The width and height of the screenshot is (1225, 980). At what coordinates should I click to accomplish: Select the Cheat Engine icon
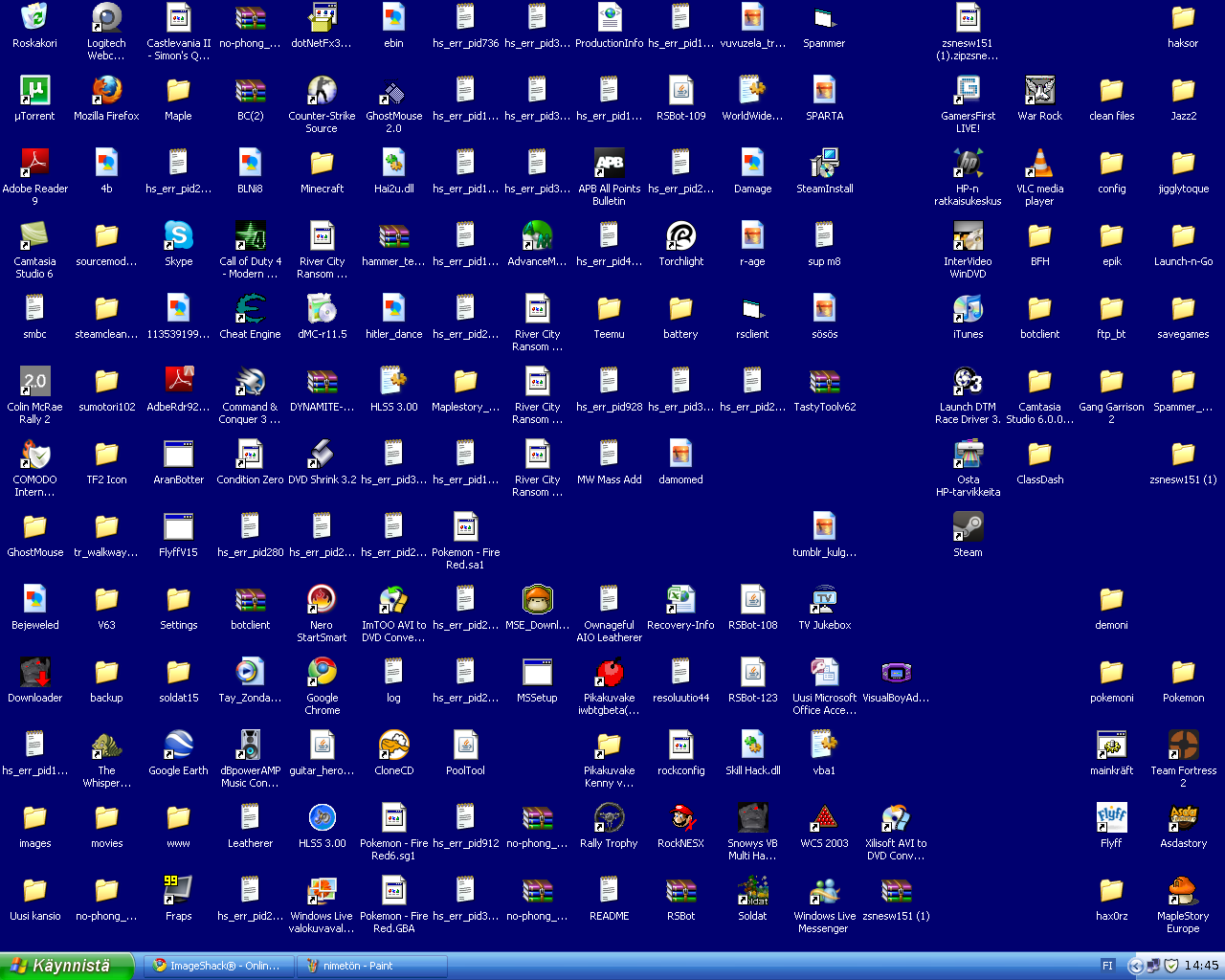point(250,309)
